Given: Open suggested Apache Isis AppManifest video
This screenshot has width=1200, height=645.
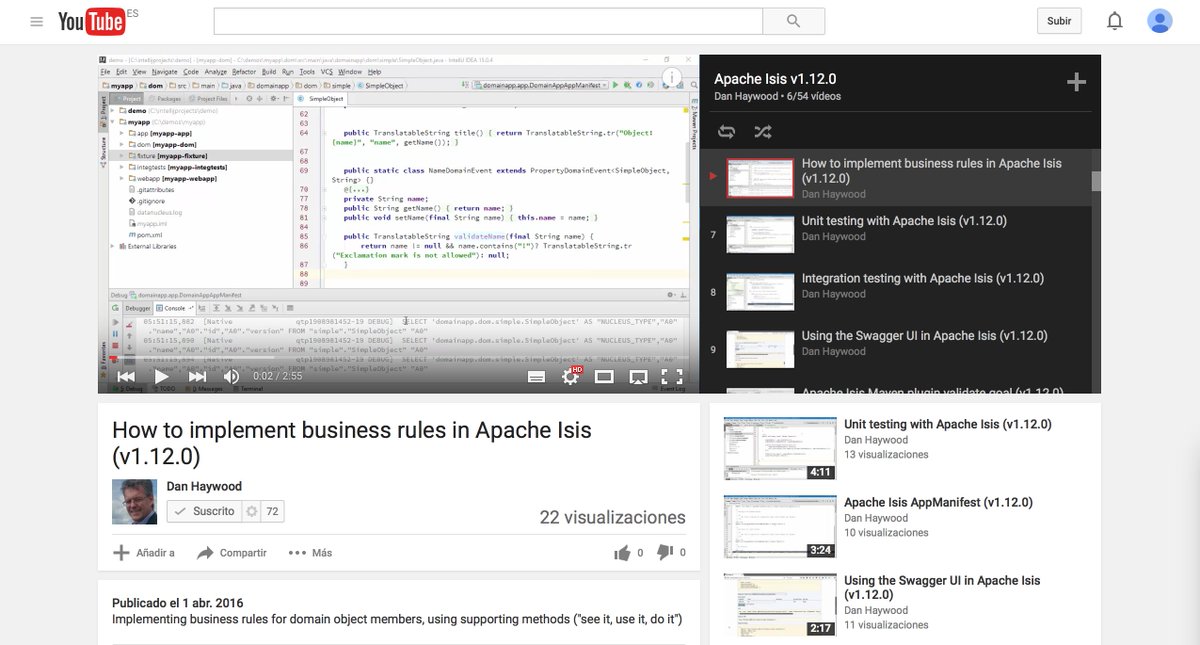Looking at the screenshot, I should click(x=938, y=502).
